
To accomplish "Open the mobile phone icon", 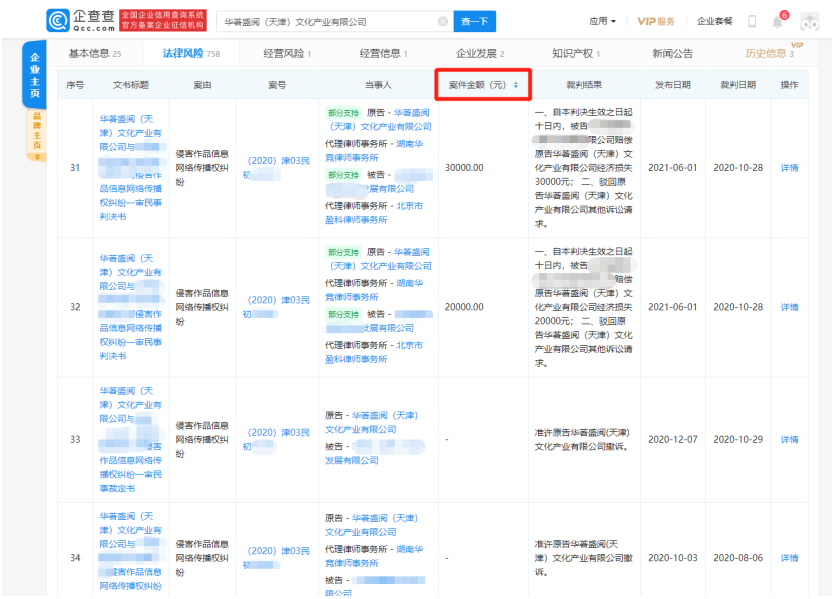I will 752,21.
